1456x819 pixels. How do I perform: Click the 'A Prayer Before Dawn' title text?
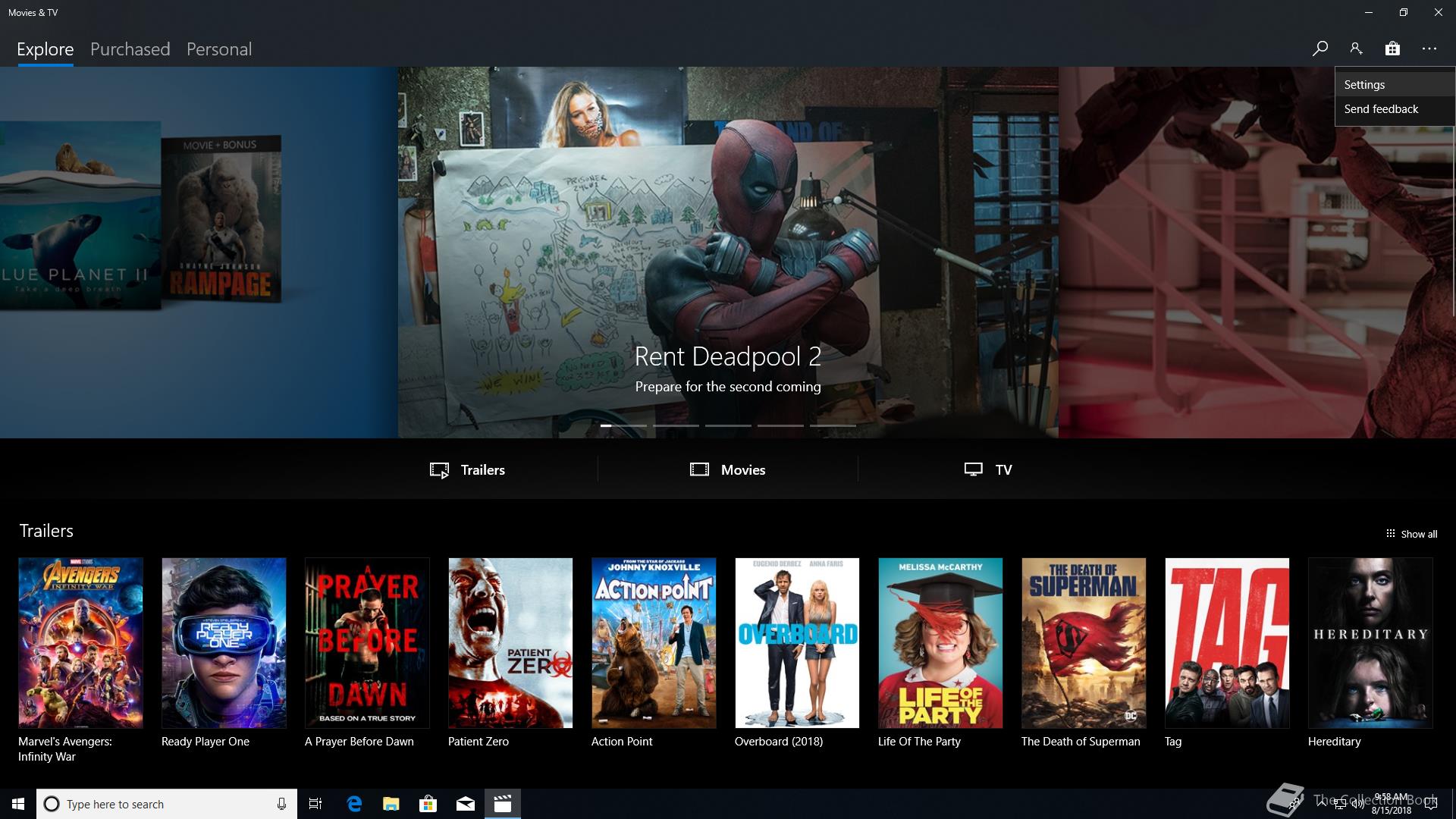click(x=359, y=742)
